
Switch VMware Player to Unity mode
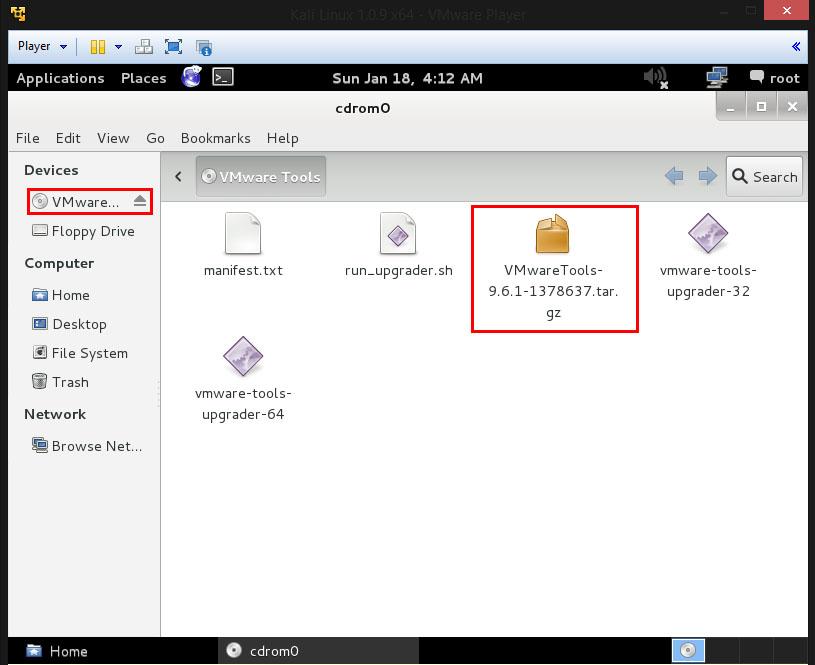tap(204, 47)
